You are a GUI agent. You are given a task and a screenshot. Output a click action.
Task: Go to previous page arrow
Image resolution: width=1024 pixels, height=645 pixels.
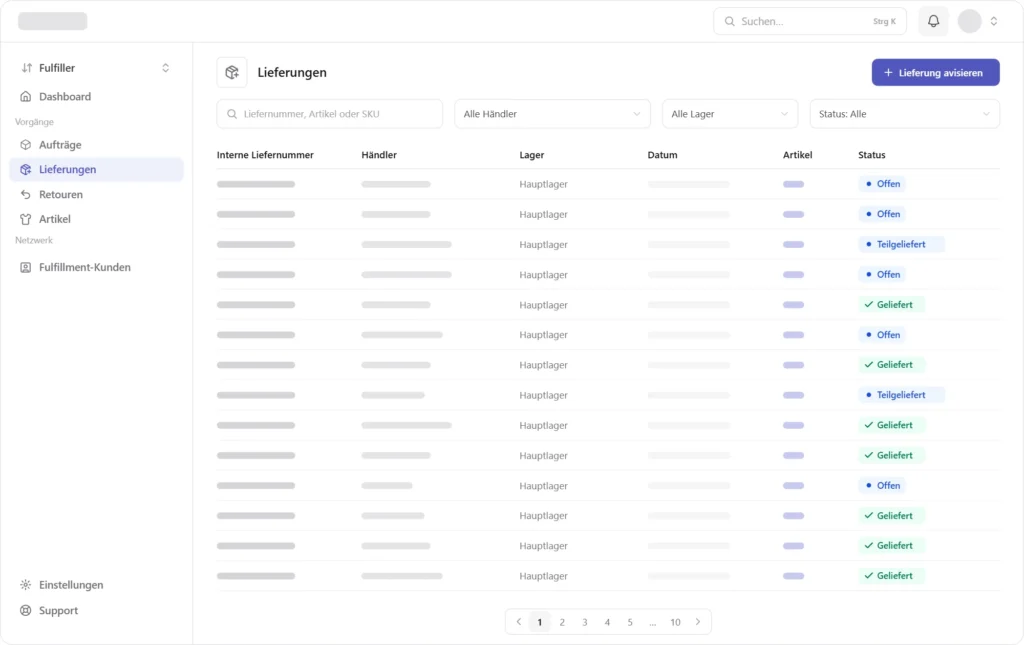519,622
